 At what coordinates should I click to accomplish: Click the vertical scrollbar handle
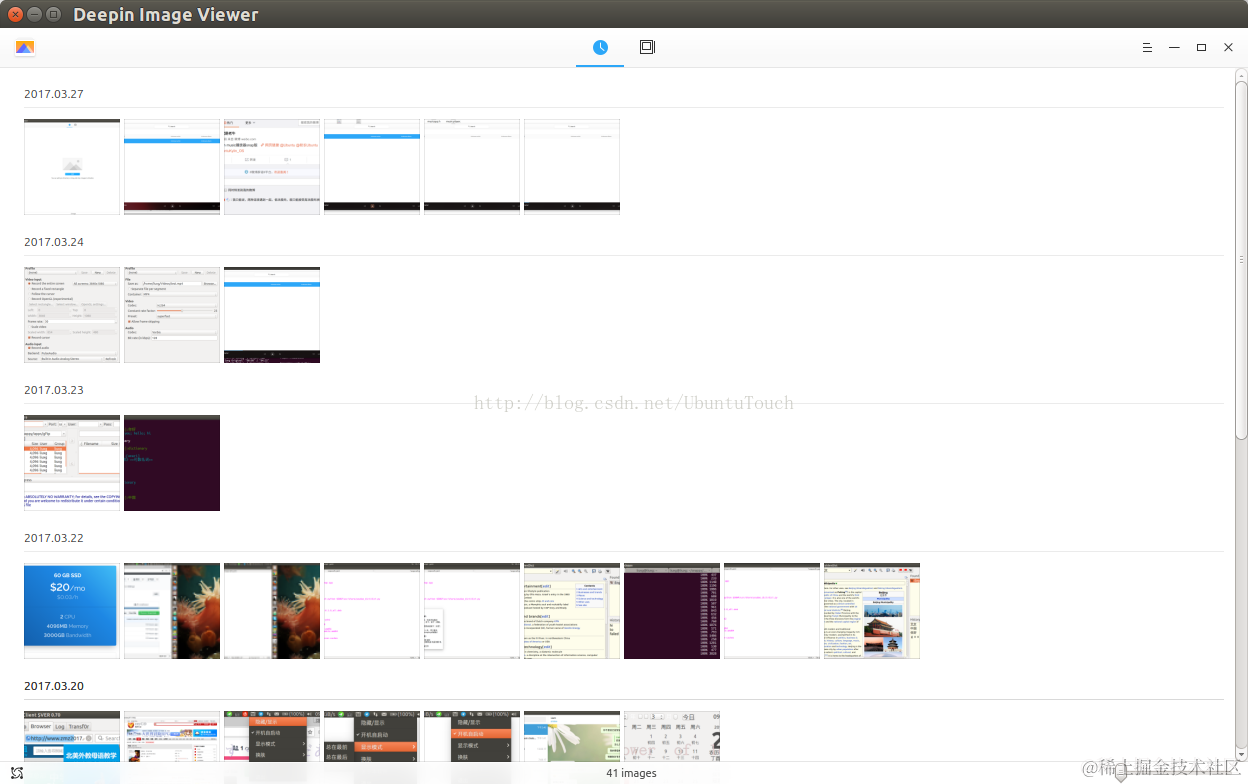coord(1242,259)
